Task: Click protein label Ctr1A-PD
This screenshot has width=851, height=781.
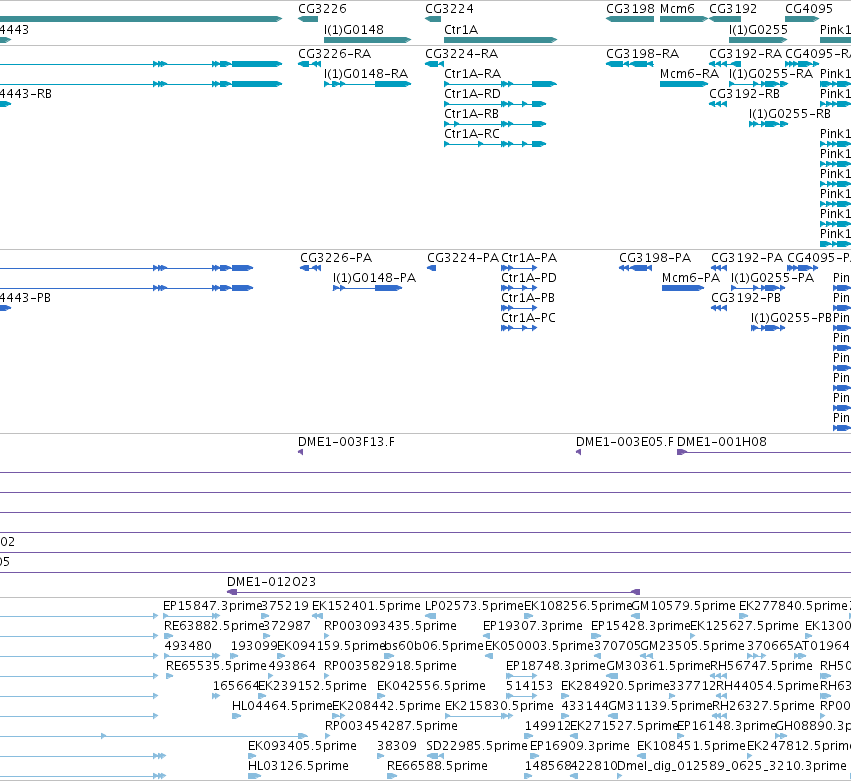Action: click(x=529, y=278)
